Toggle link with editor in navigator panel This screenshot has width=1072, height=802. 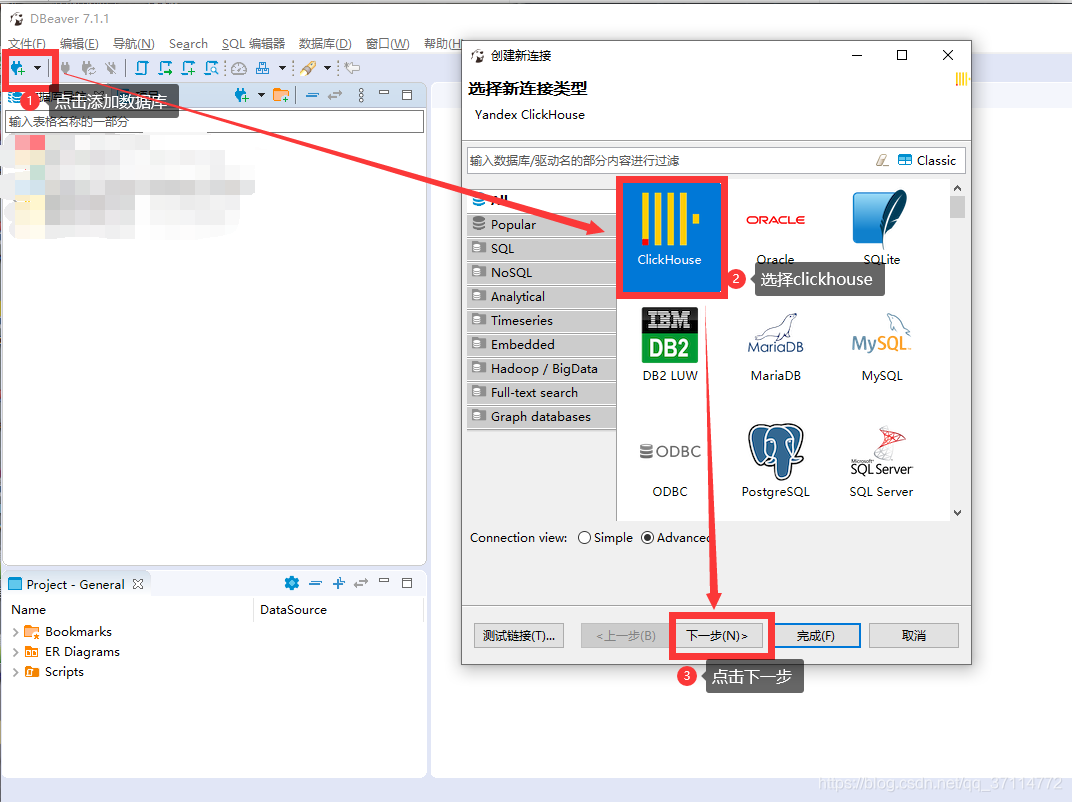tap(335, 95)
